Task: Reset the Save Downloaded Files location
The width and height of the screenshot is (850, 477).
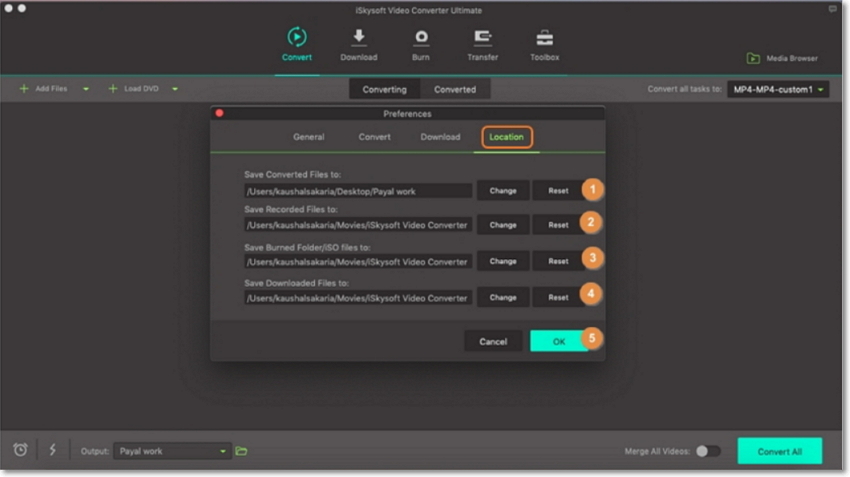Action: tap(558, 297)
